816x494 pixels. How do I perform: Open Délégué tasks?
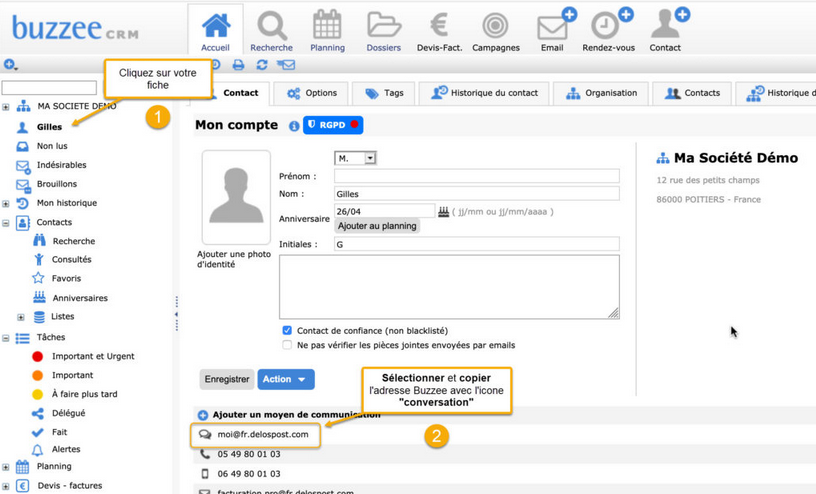click(x=68, y=413)
